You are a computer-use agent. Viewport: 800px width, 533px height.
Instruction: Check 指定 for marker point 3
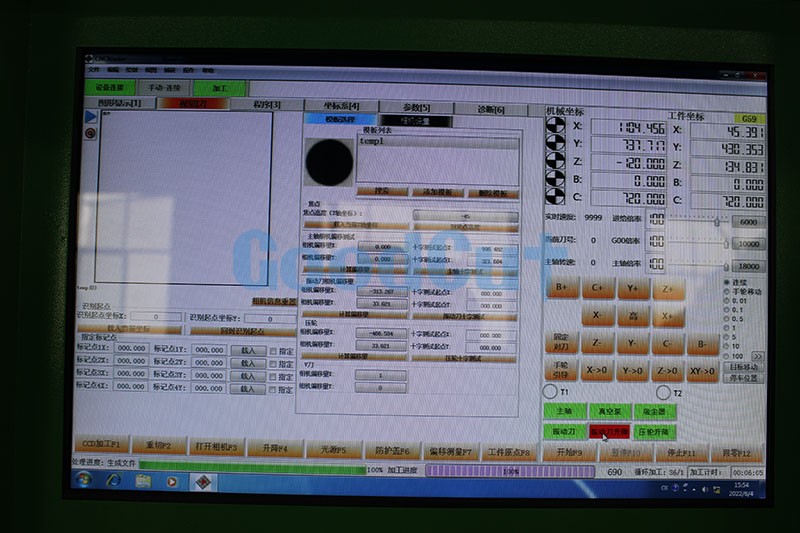[x=273, y=377]
